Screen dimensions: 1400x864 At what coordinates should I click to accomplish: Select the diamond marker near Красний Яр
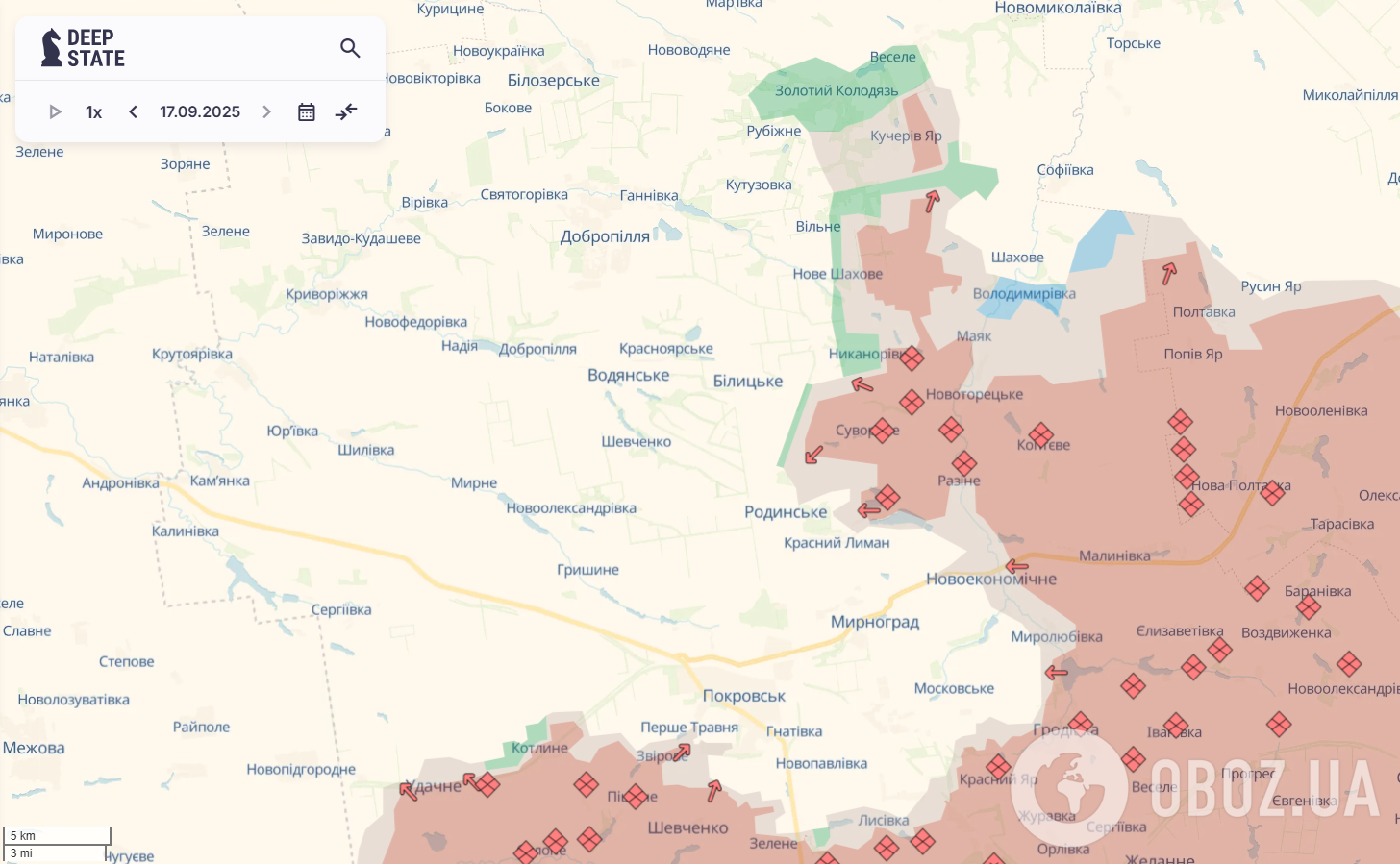point(998,767)
